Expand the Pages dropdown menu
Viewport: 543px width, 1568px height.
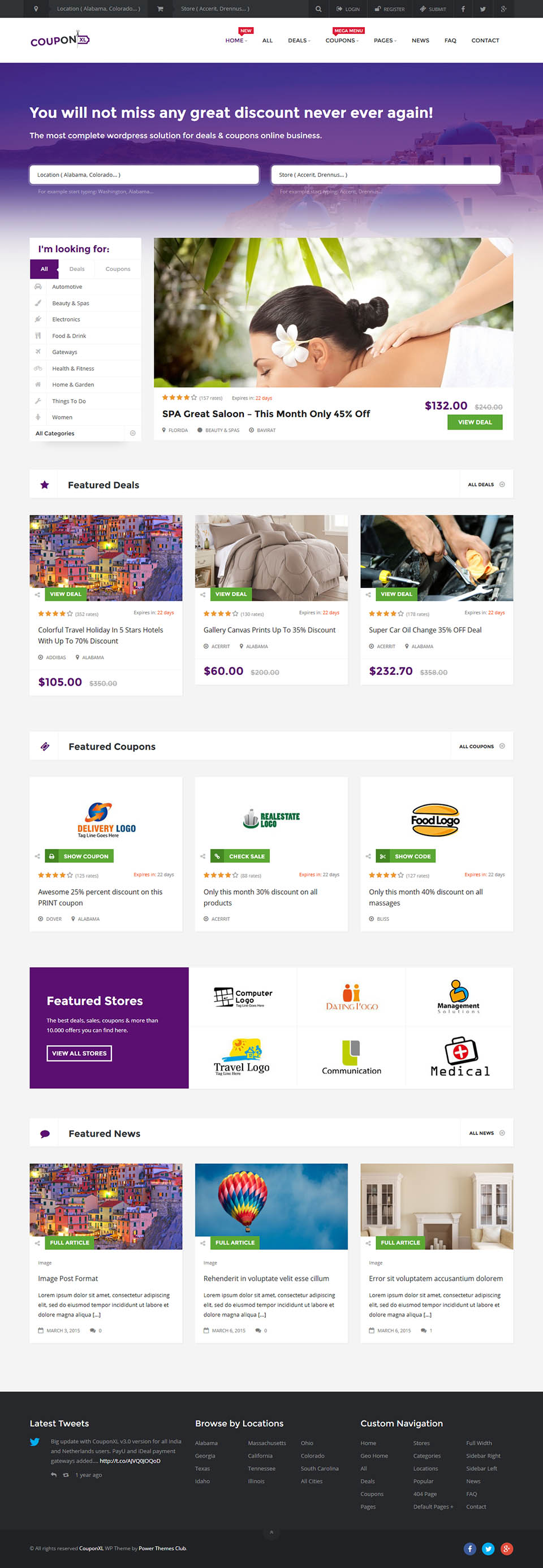(385, 40)
